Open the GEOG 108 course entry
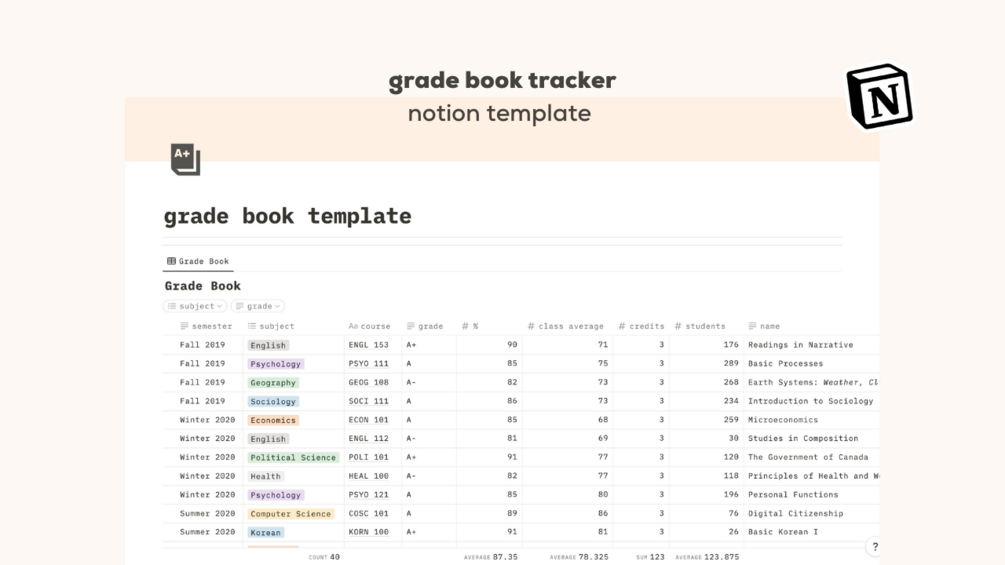This screenshot has height=565, width=1005. pyautogui.click(x=369, y=382)
